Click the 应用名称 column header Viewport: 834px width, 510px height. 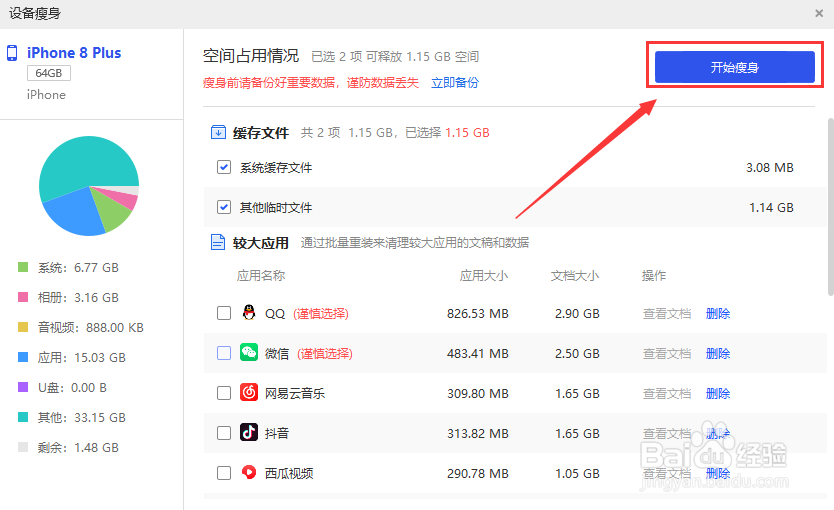click(x=261, y=275)
